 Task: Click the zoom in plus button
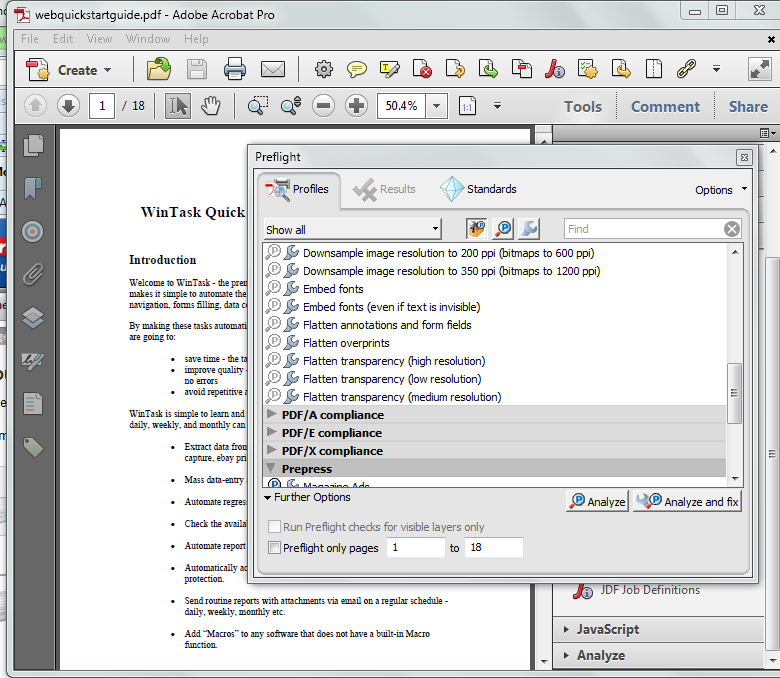(x=356, y=106)
